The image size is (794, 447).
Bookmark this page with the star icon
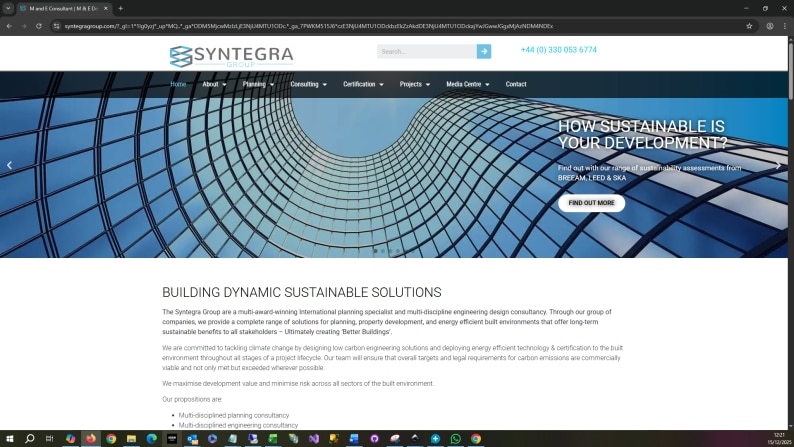(749, 26)
